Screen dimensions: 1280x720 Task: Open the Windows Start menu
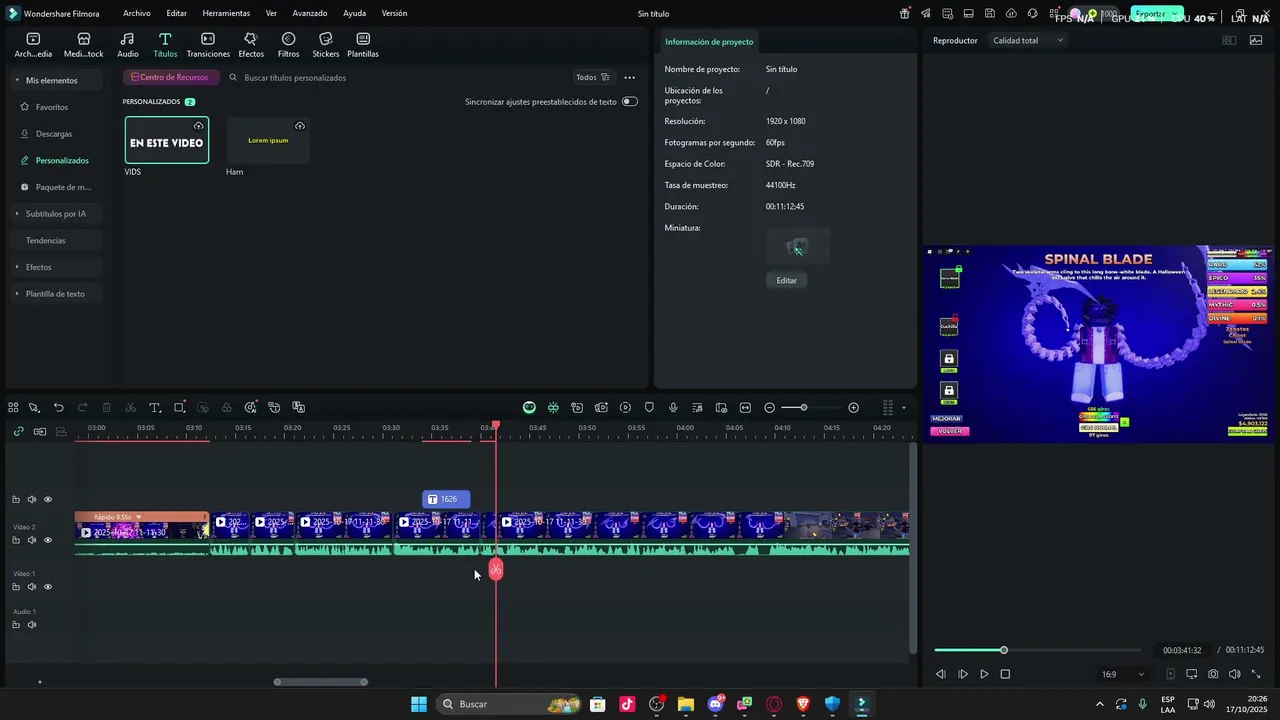(x=419, y=704)
